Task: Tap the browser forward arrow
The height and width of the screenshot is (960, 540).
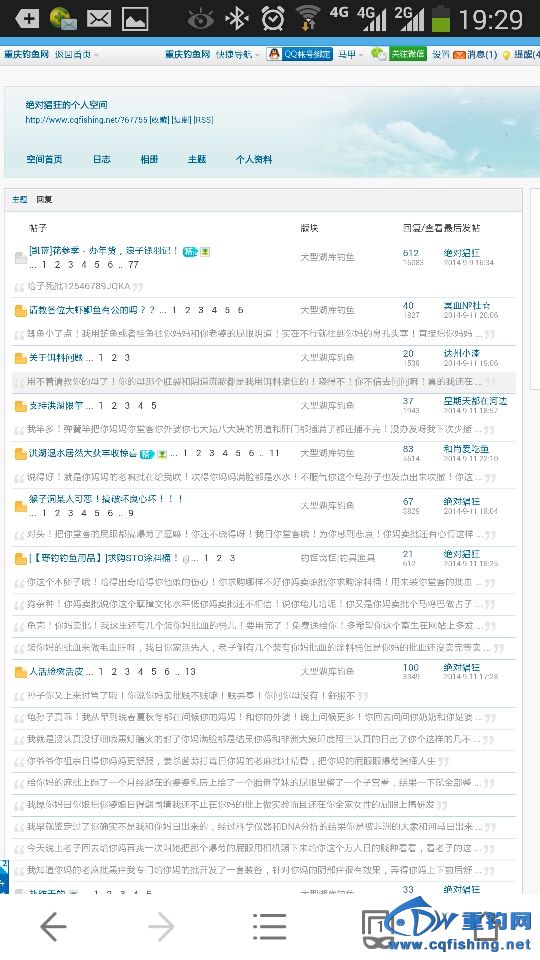Action: [x=162, y=928]
